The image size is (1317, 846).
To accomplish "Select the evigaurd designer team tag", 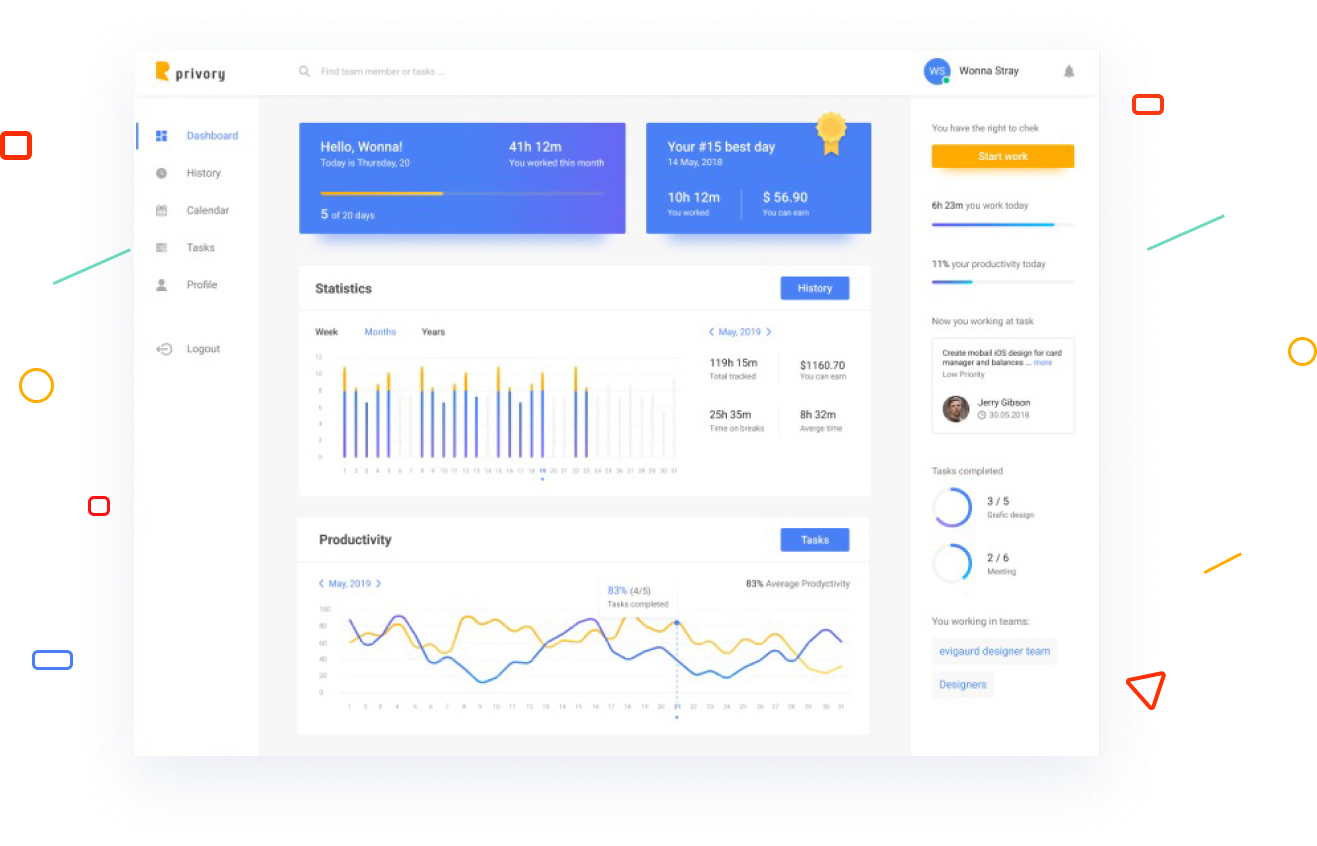I will click(994, 651).
